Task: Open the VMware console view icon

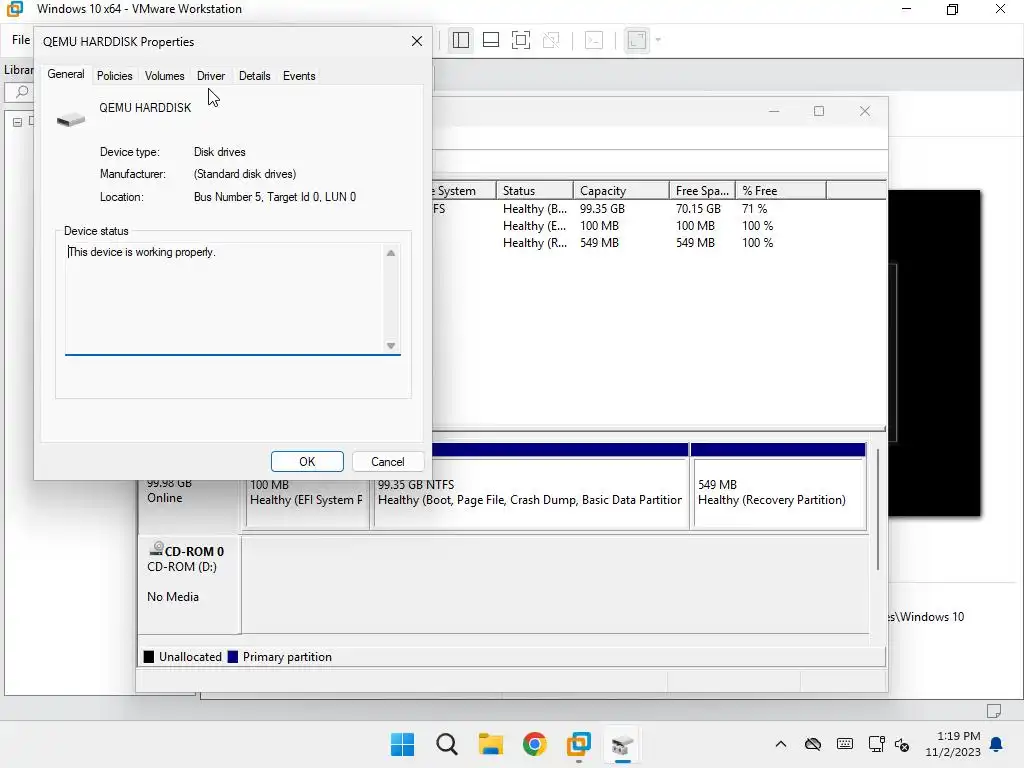Action: 594,40
